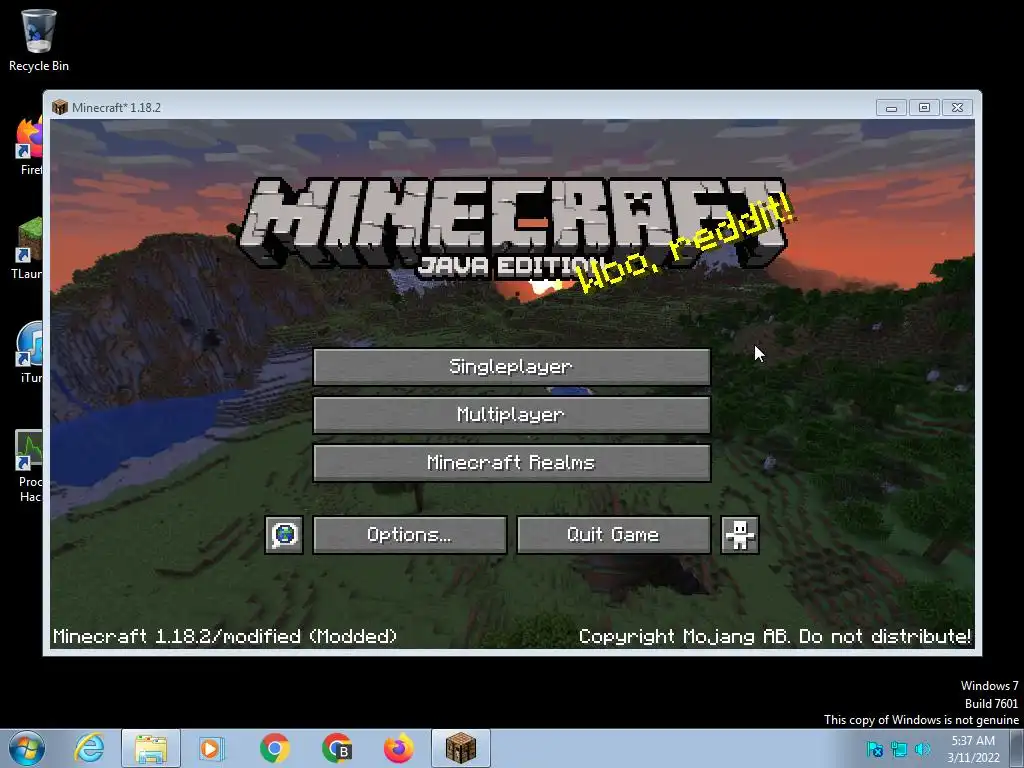This screenshot has width=1024, height=768.
Task: Open the language selection globe icon
Action: coord(284,535)
